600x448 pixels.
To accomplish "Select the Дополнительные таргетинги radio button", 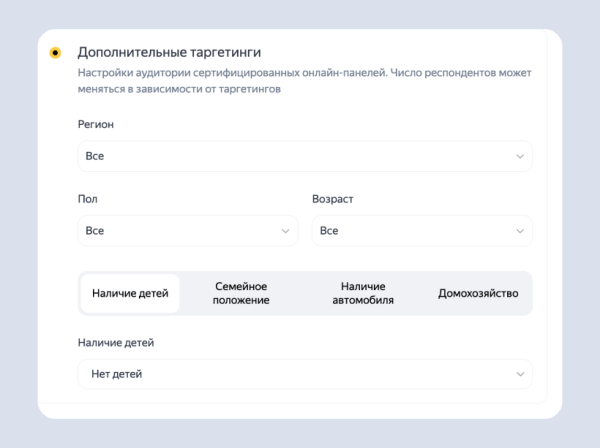I will 55,53.
